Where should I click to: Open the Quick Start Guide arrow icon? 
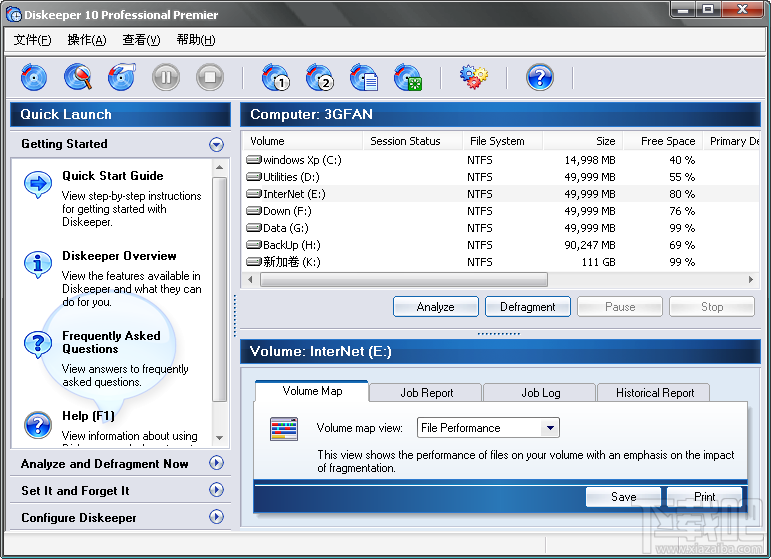(38, 184)
